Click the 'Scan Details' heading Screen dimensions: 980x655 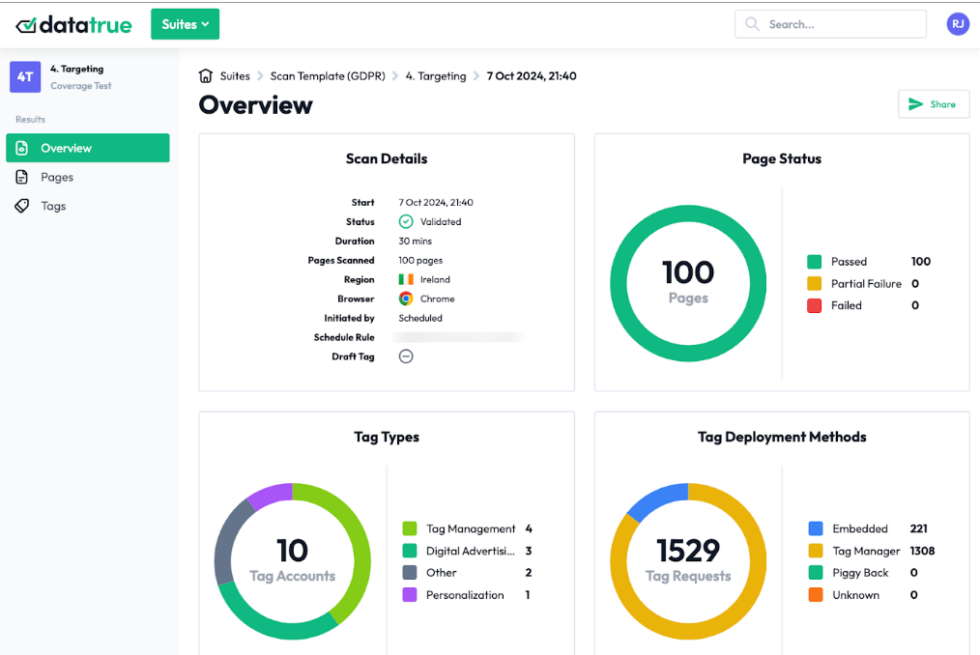click(x=386, y=159)
